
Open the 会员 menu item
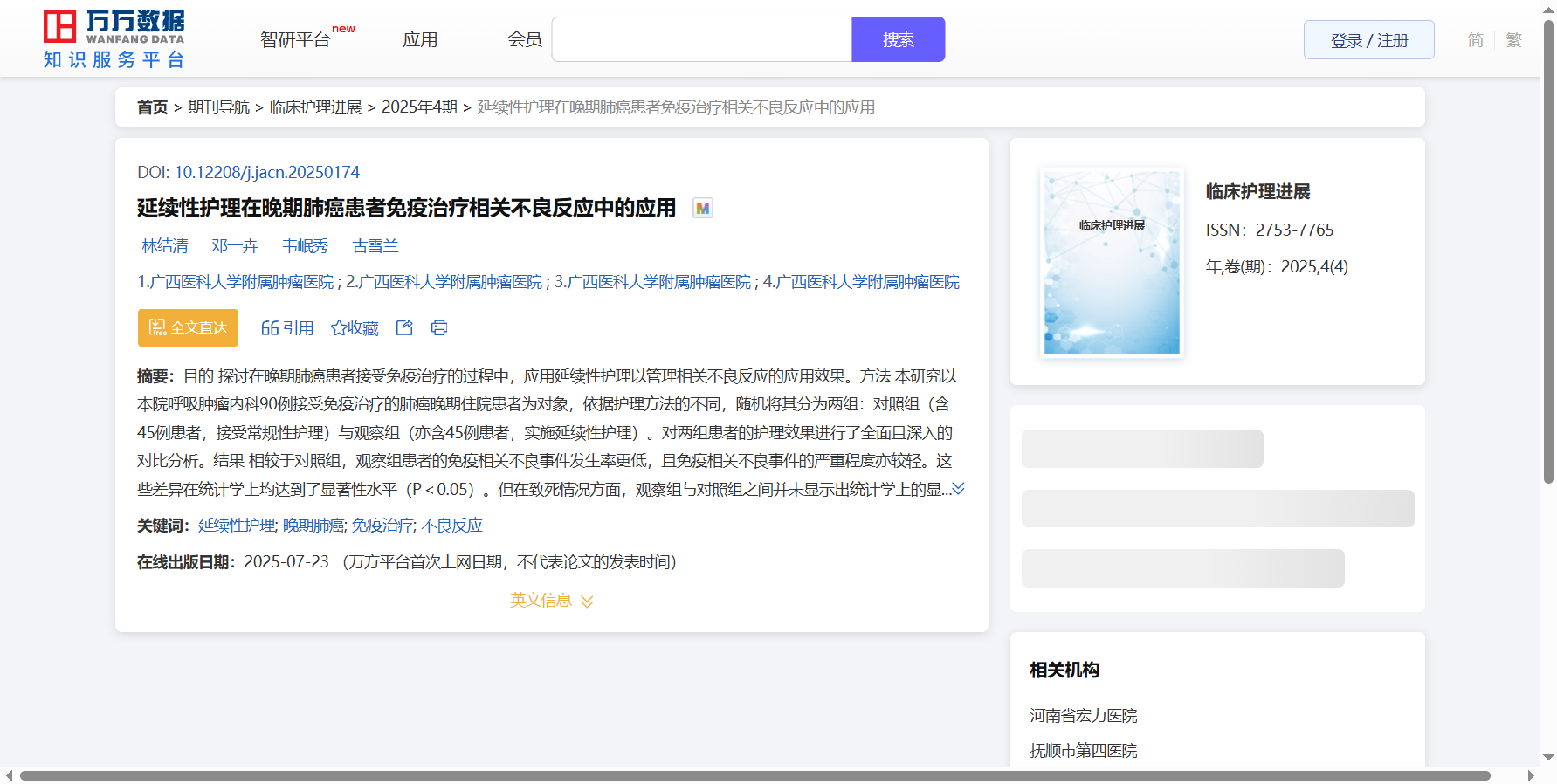(525, 39)
